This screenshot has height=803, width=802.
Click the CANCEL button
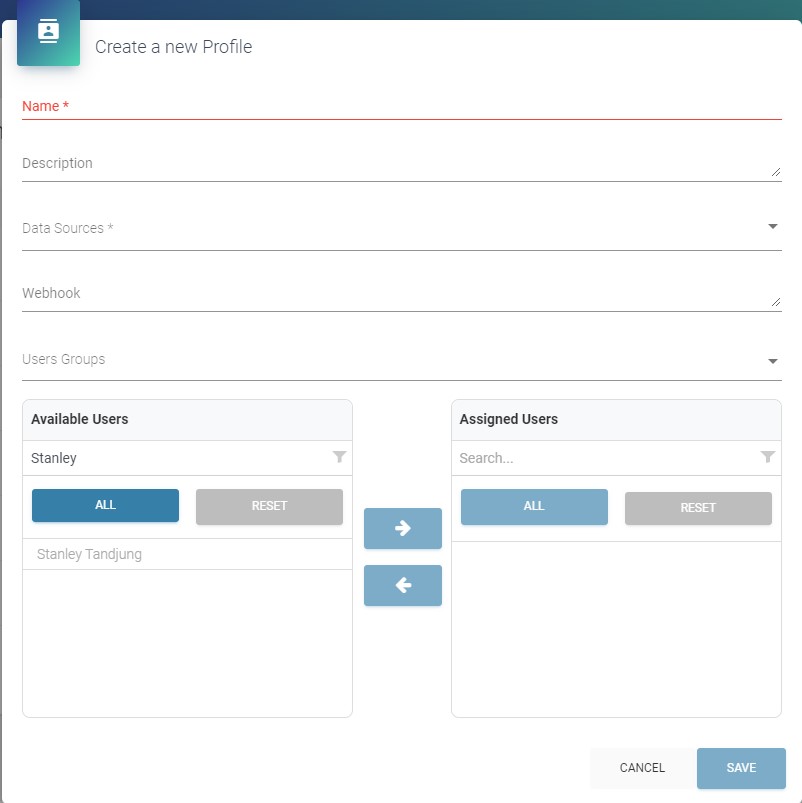[x=642, y=768]
